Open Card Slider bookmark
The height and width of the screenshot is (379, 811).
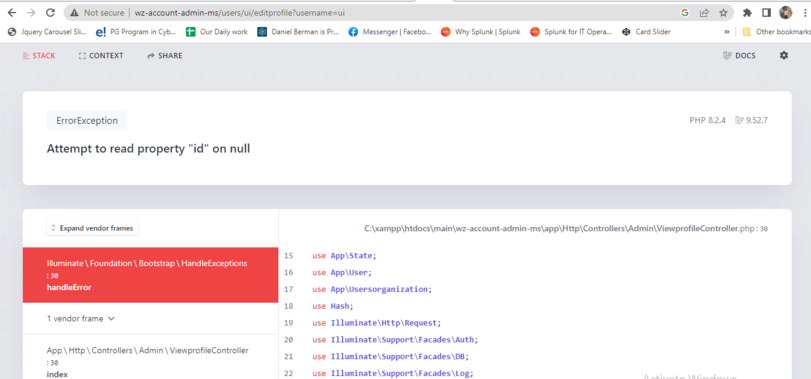(646, 32)
